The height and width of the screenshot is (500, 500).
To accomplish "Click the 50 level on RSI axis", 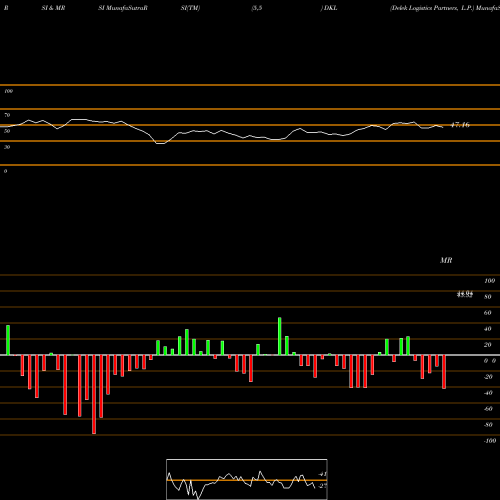I will coord(7,131).
